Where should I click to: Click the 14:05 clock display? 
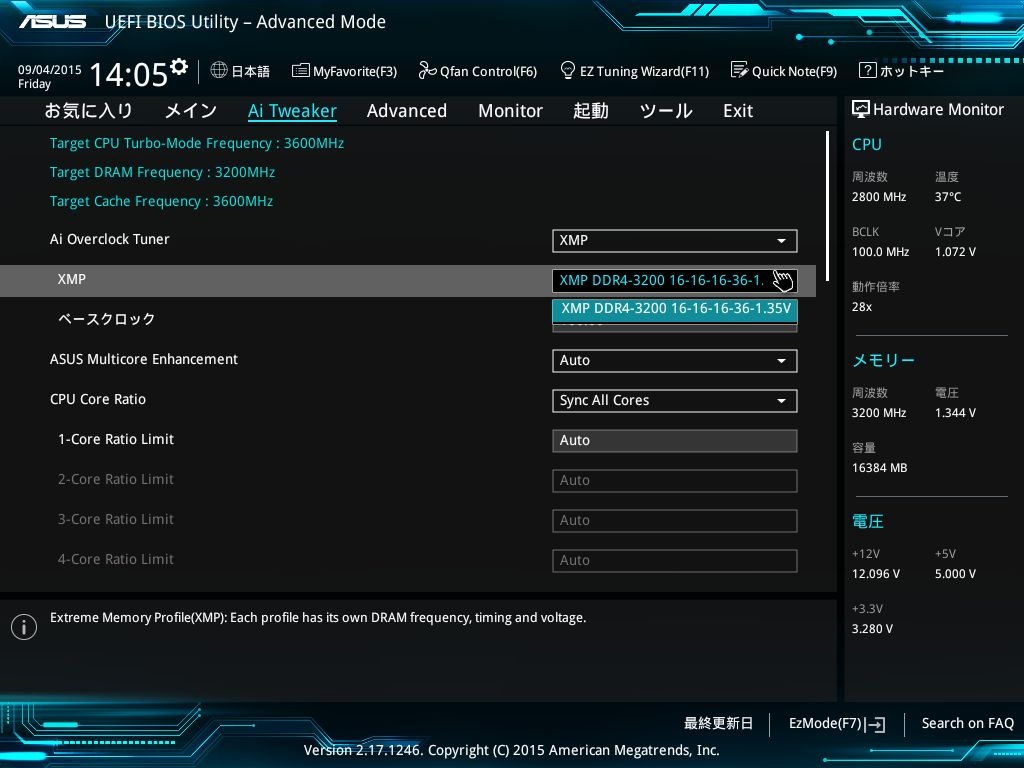[129, 74]
